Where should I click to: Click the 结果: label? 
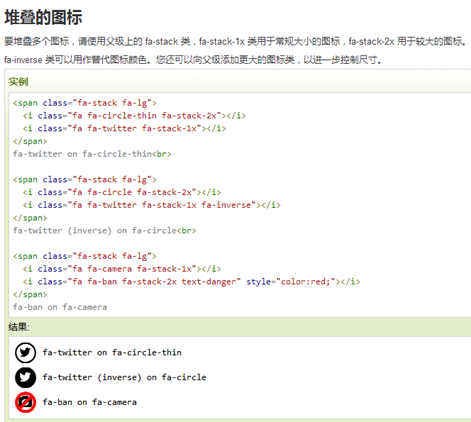[19, 327]
